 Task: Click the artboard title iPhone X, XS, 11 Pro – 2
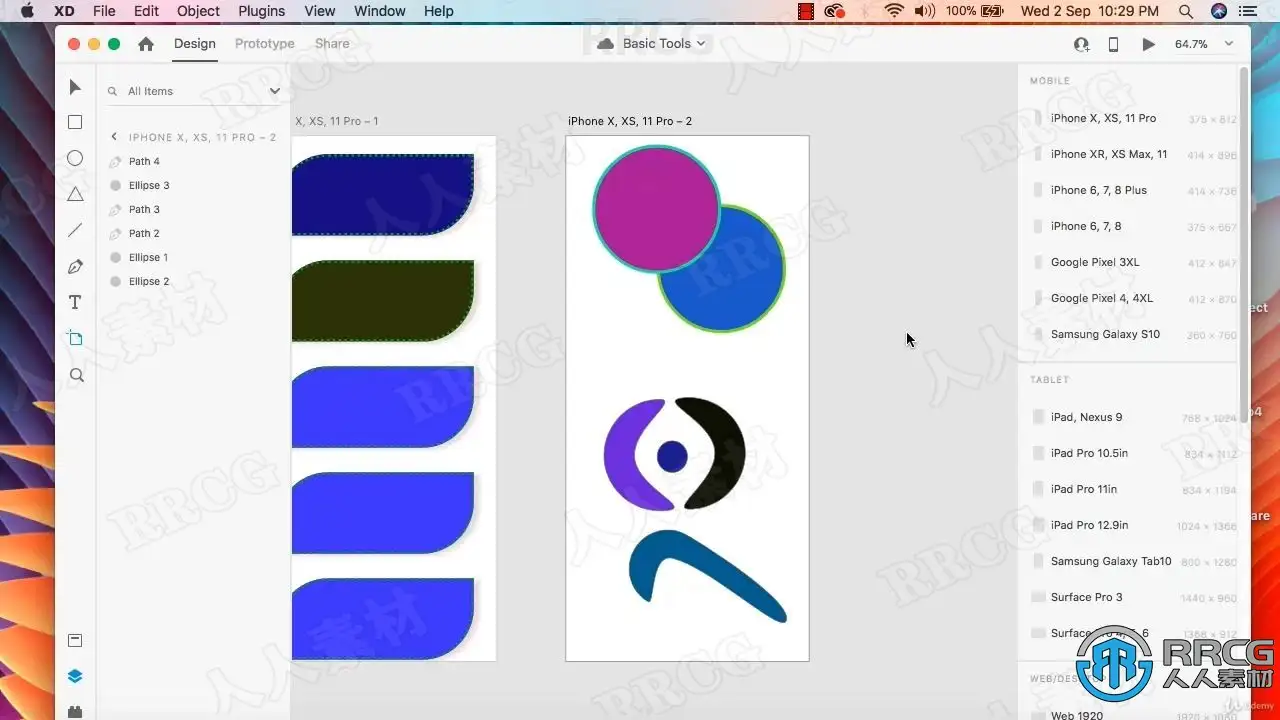click(630, 121)
